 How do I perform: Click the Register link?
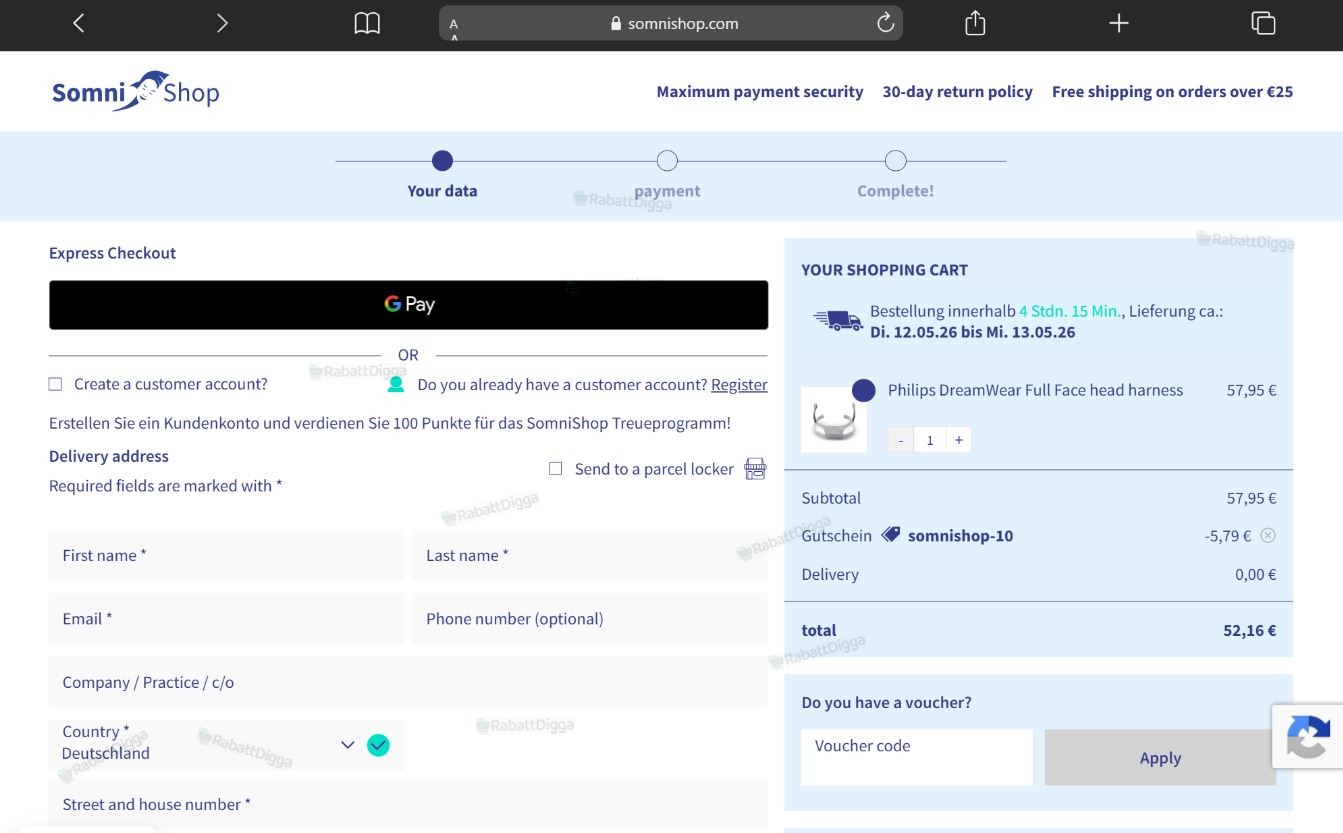(x=739, y=384)
